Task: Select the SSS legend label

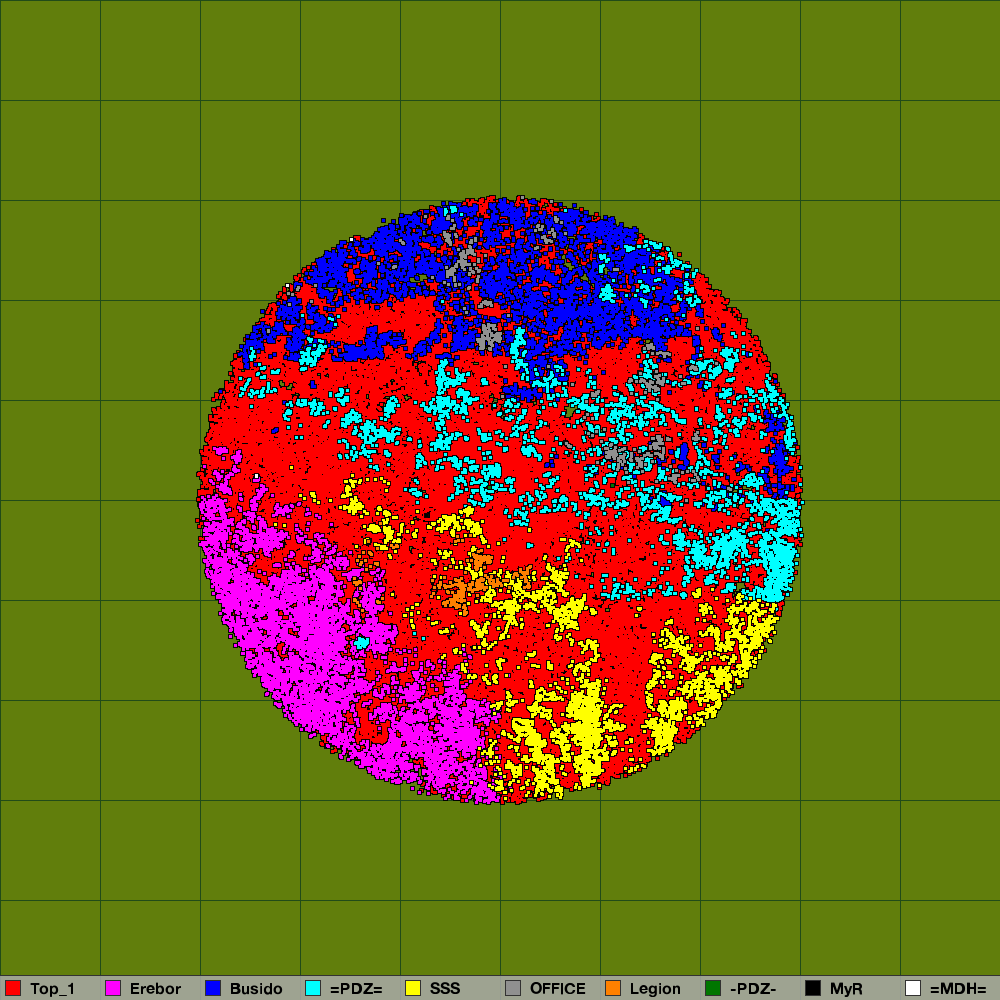Action: [445, 989]
